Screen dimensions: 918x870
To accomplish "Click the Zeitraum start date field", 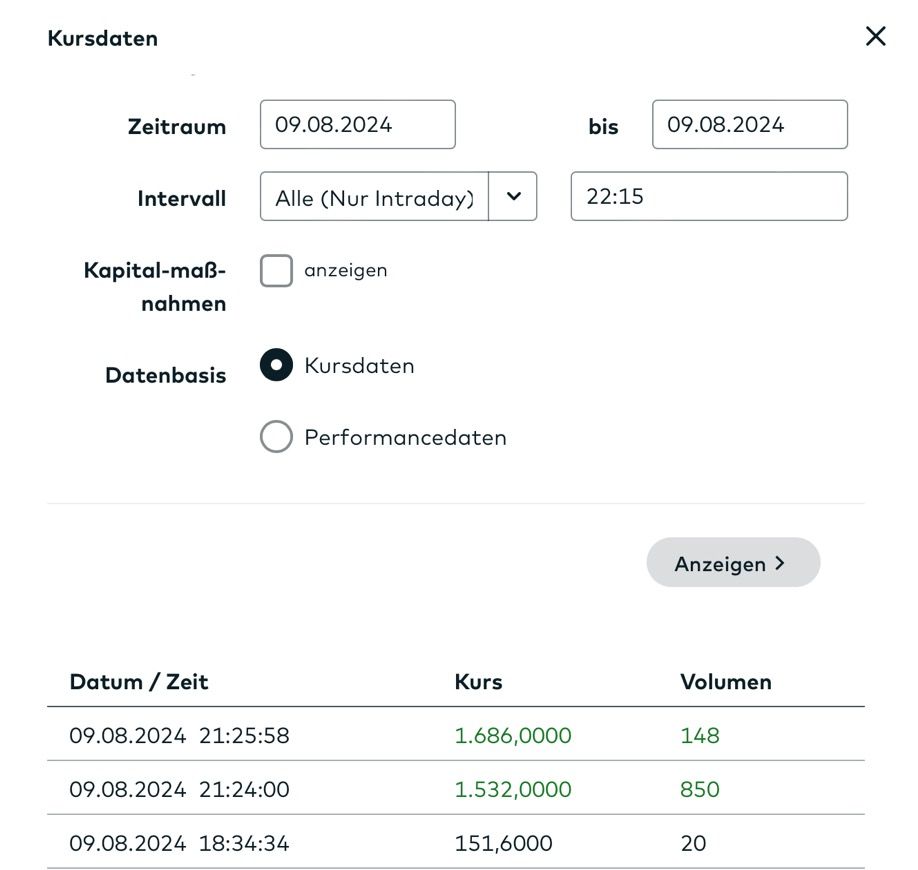I will coord(357,125).
